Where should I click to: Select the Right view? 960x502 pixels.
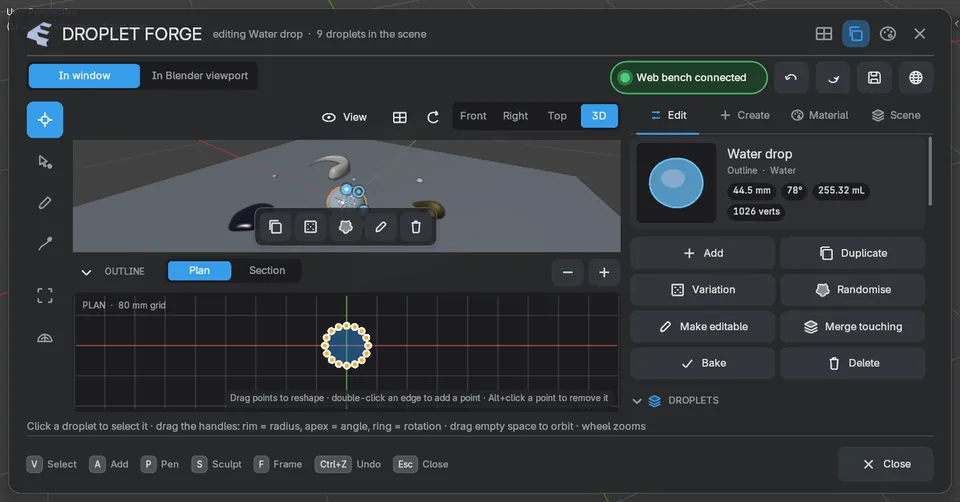516,116
